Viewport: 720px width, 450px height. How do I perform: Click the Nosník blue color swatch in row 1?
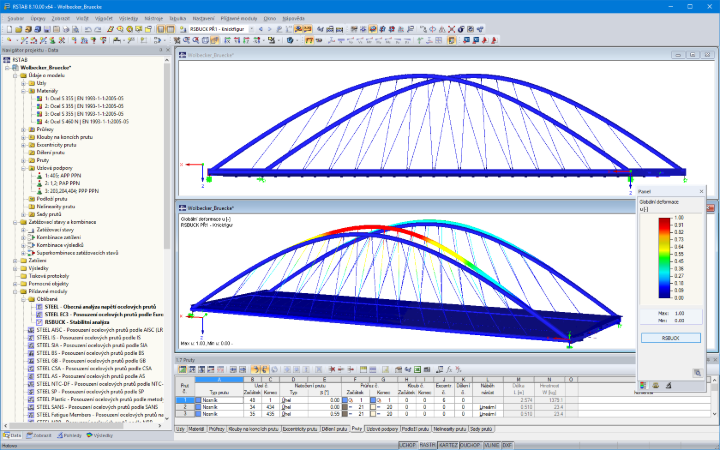(x=198, y=400)
